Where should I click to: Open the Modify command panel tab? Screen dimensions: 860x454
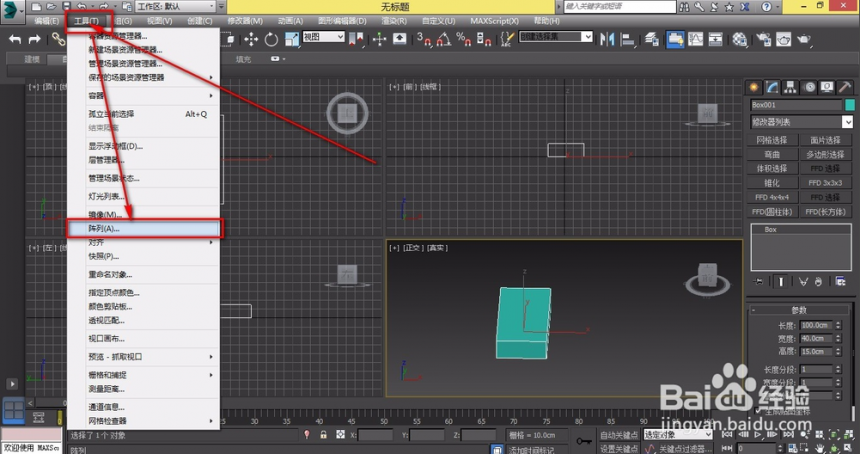click(x=772, y=87)
